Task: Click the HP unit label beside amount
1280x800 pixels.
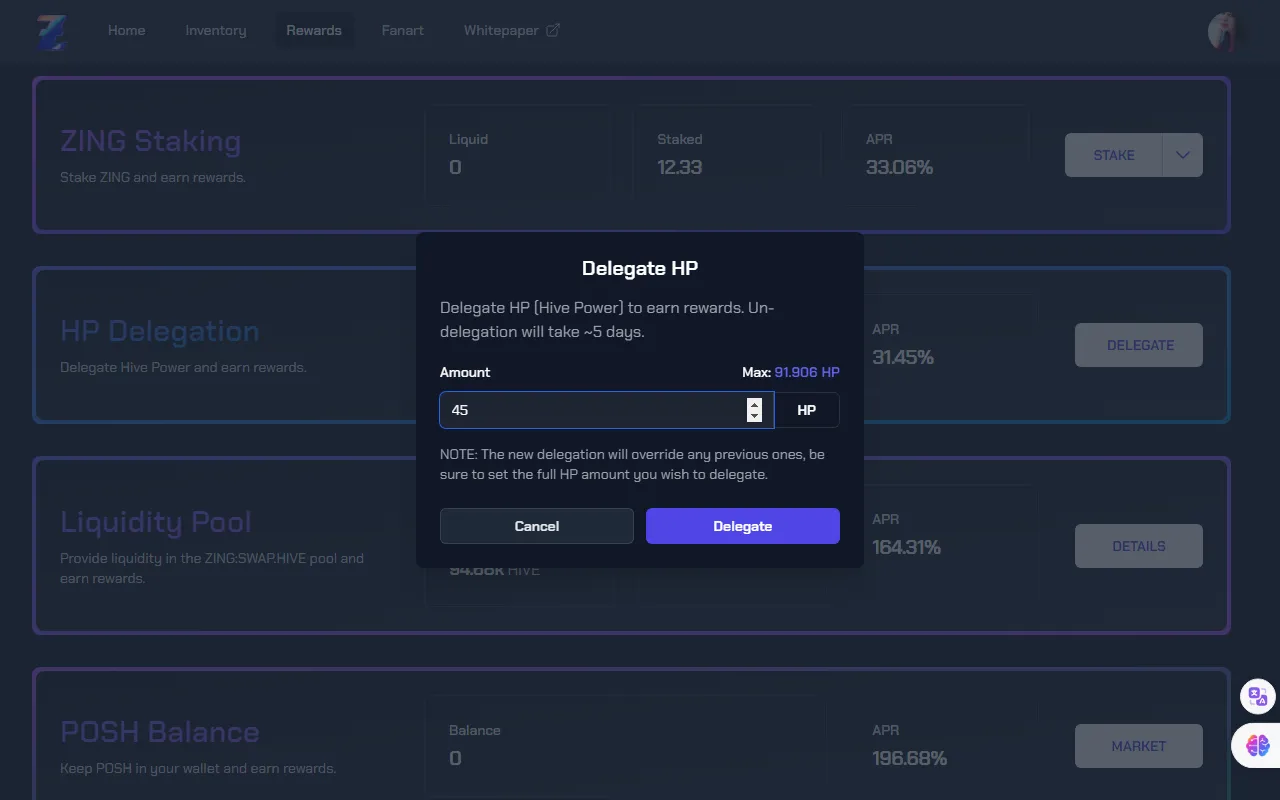Action: (806, 410)
